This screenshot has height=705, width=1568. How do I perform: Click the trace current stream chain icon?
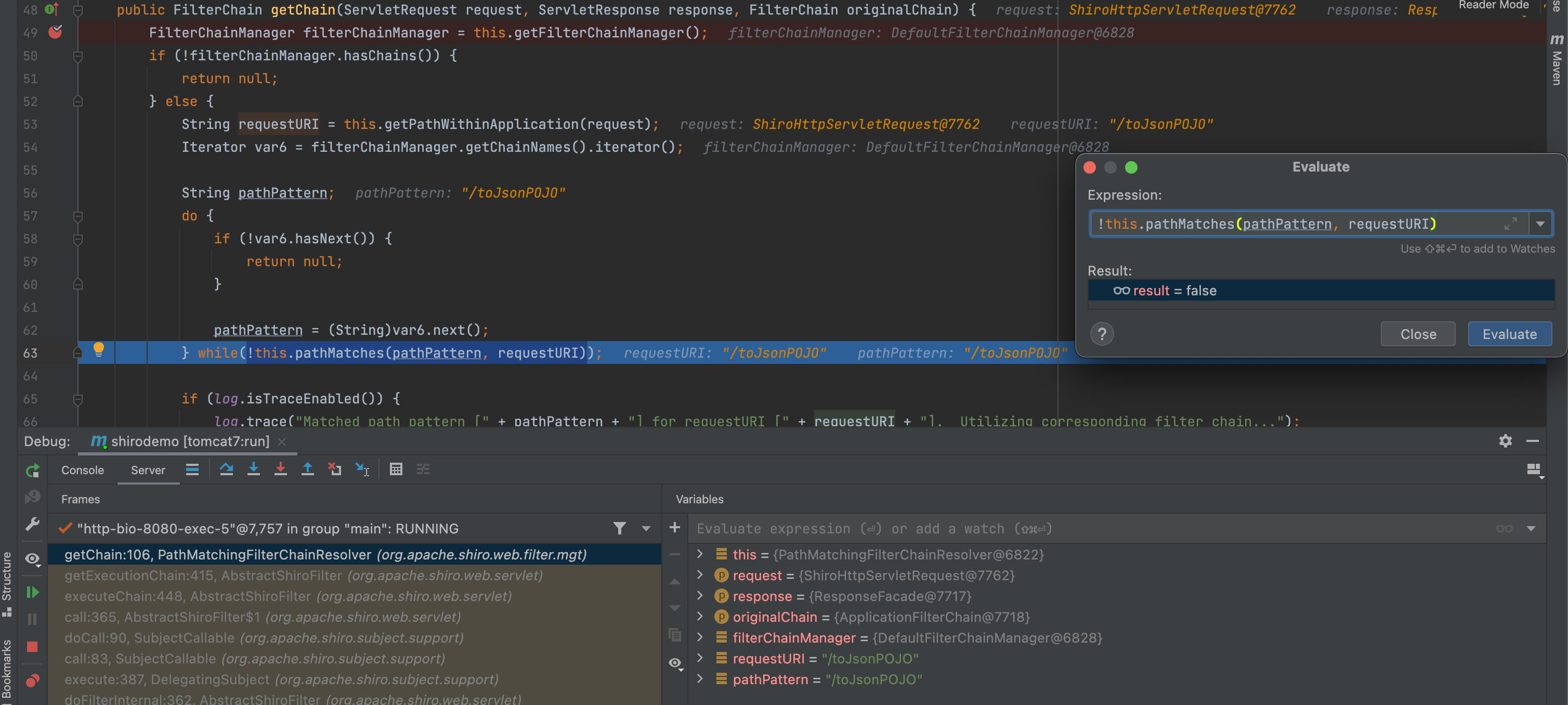pos(423,469)
